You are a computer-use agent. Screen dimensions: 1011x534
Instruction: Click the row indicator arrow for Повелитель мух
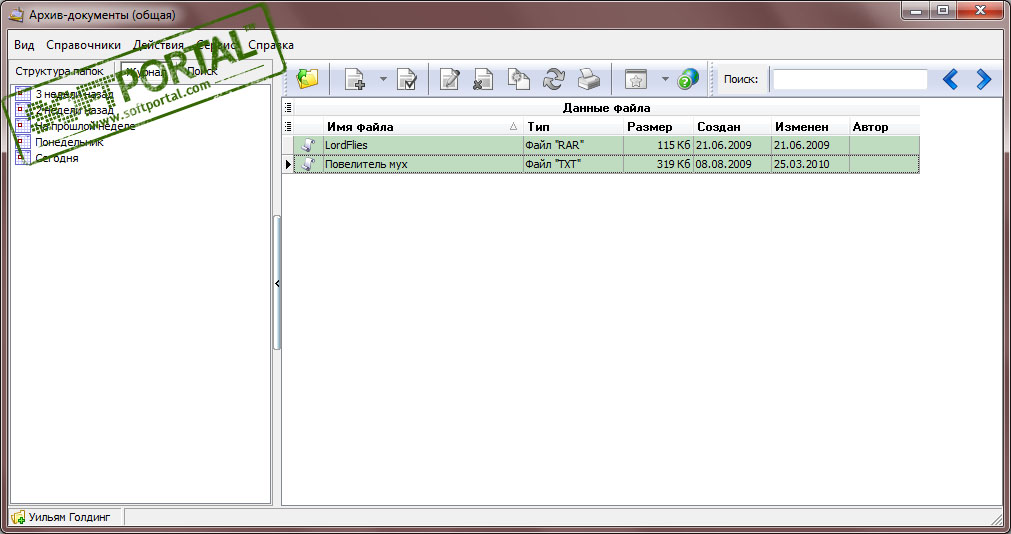click(x=288, y=164)
